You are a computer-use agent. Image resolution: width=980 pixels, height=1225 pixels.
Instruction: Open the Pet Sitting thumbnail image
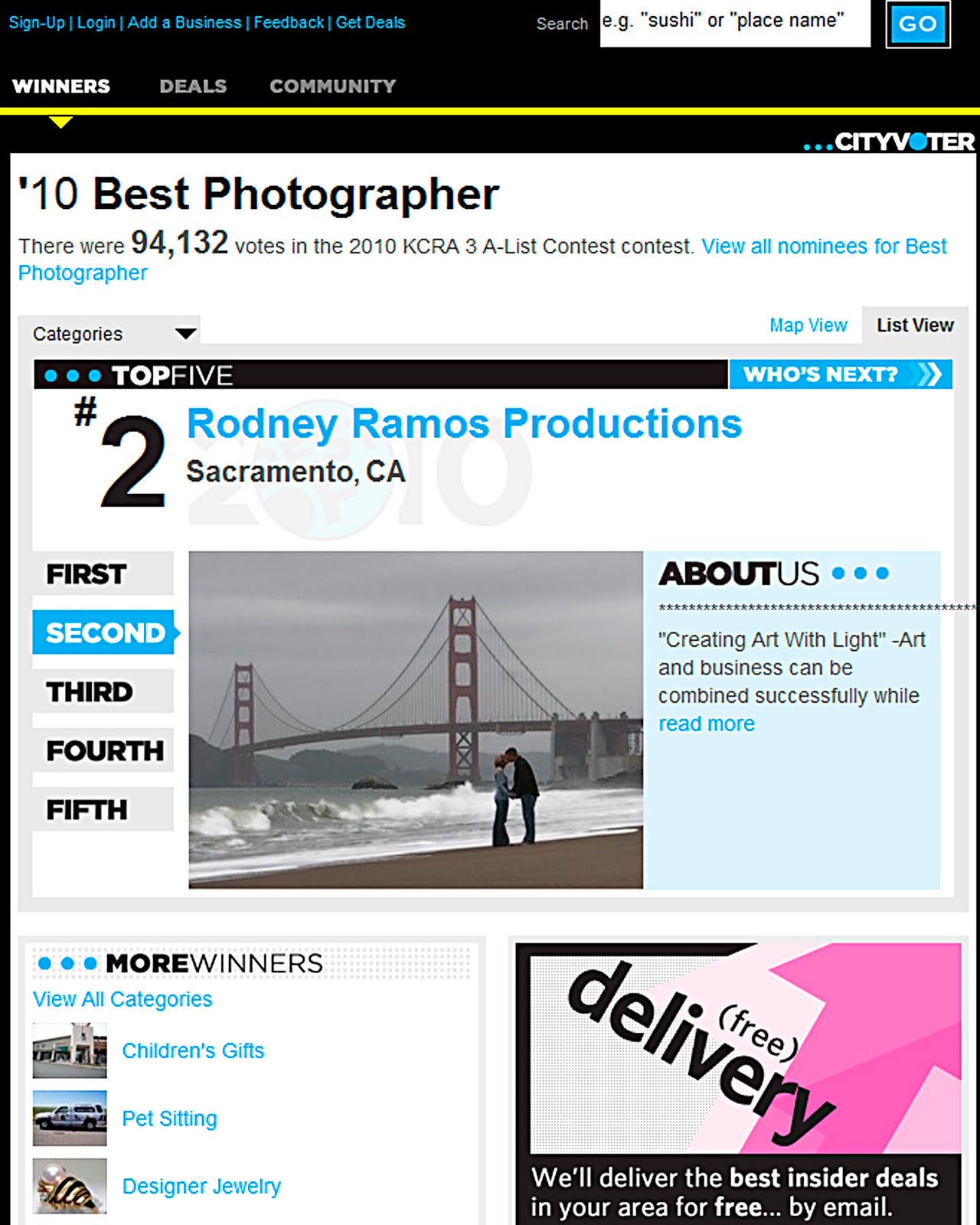click(x=70, y=1118)
